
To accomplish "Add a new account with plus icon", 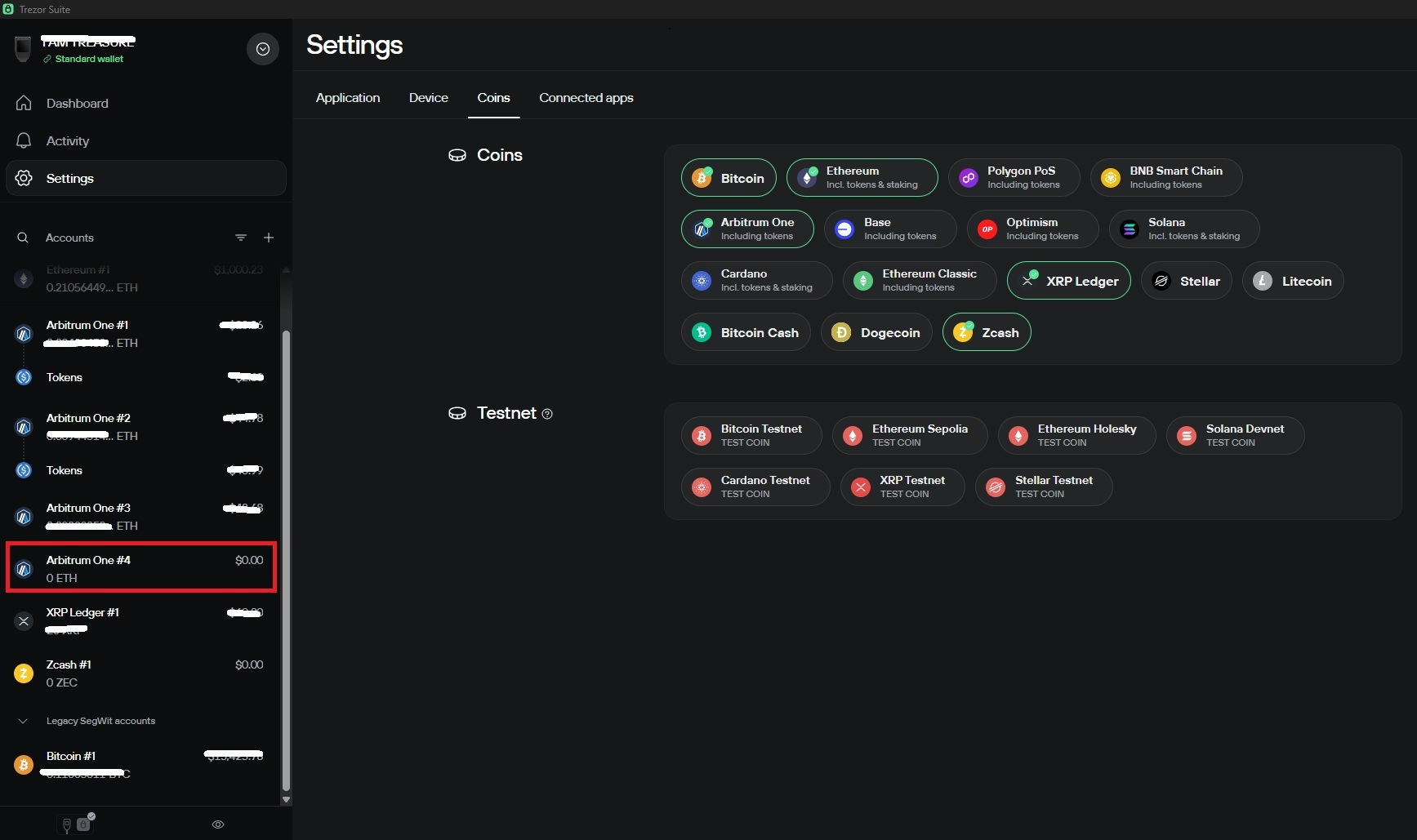I will (269, 238).
